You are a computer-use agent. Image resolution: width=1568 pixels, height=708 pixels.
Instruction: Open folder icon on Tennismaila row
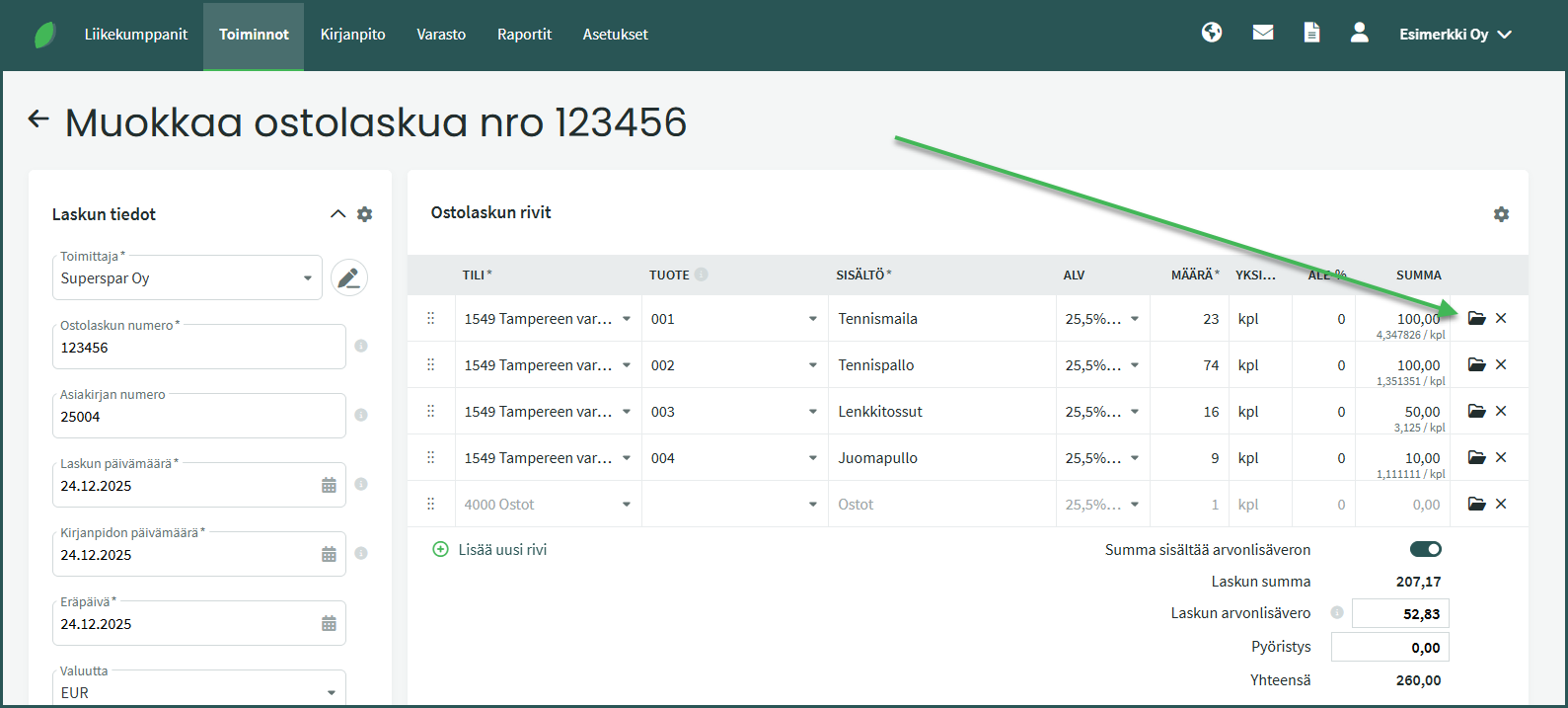pyautogui.click(x=1476, y=318)
